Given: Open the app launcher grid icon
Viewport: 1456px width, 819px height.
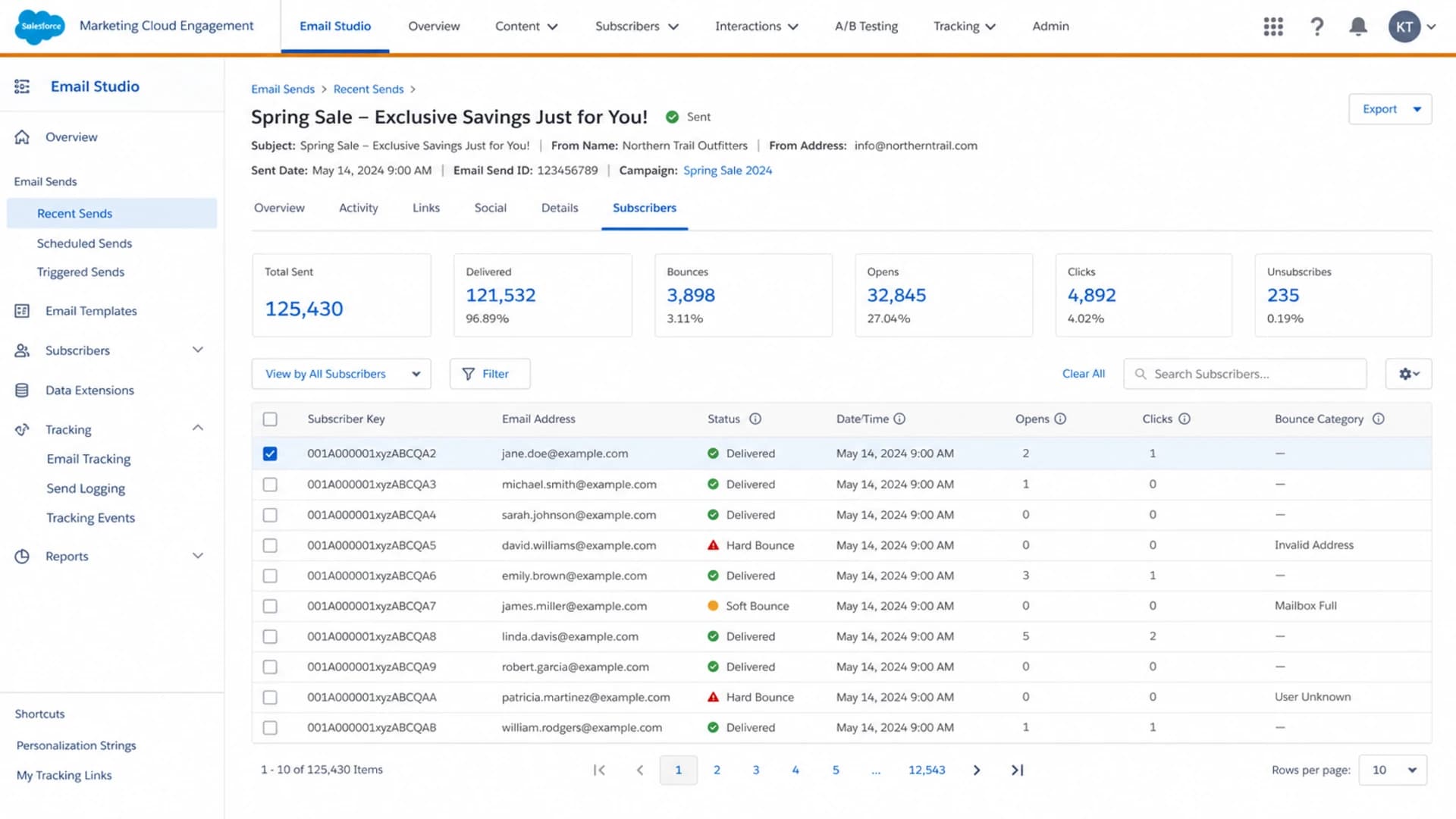Looking at the screenshot, I should (1273, 27).
